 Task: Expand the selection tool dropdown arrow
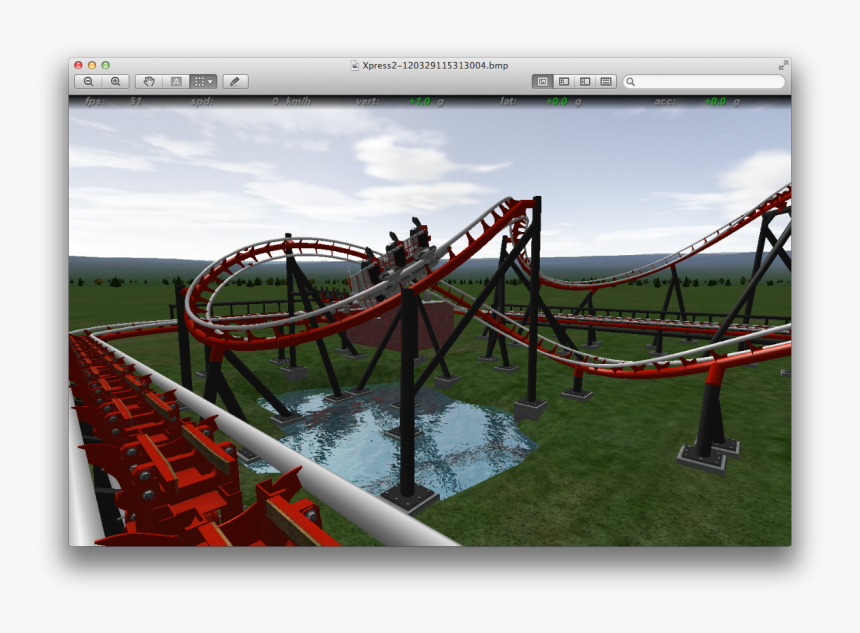coord(211,81)
